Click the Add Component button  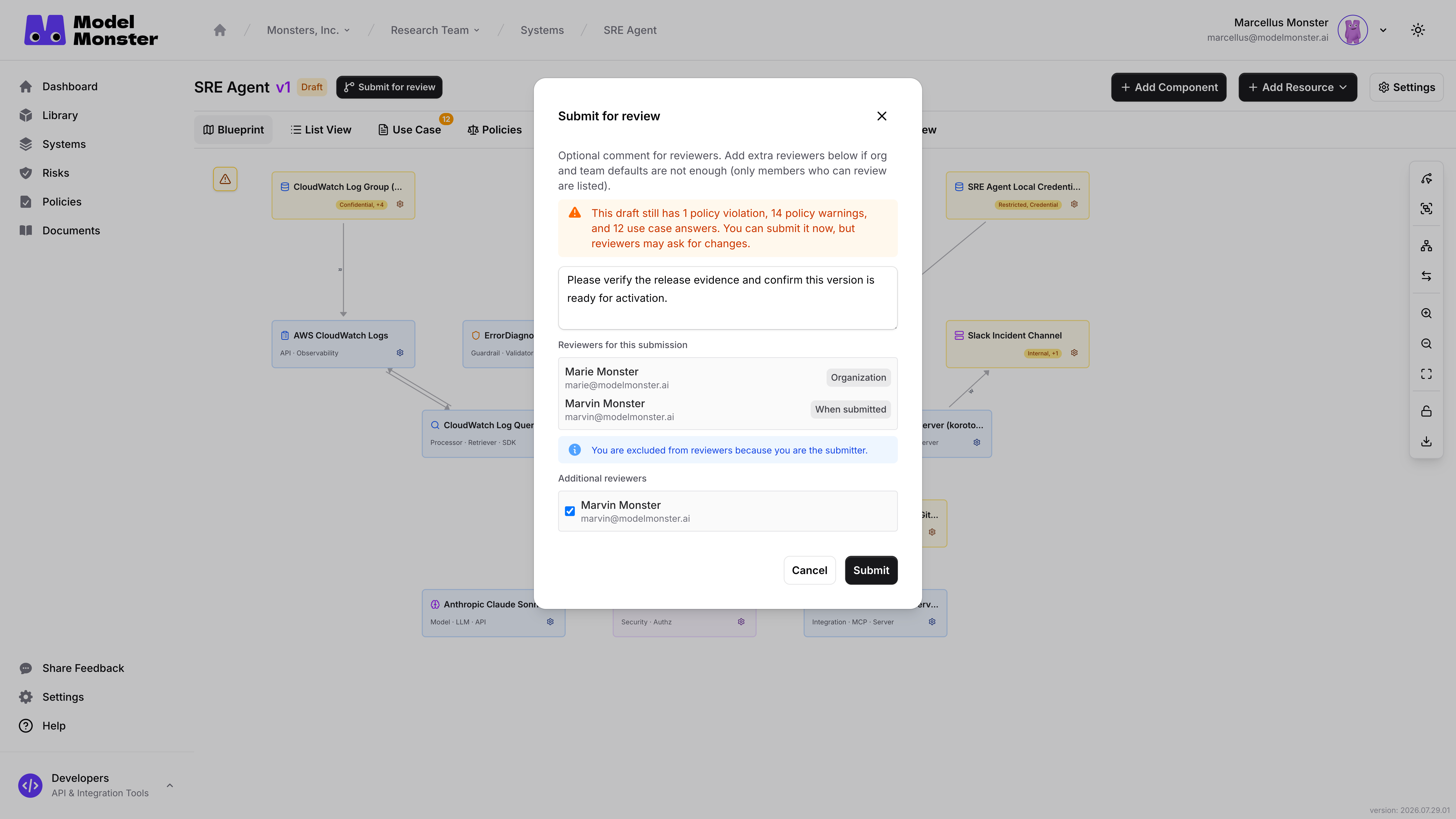pos(1168,87)
